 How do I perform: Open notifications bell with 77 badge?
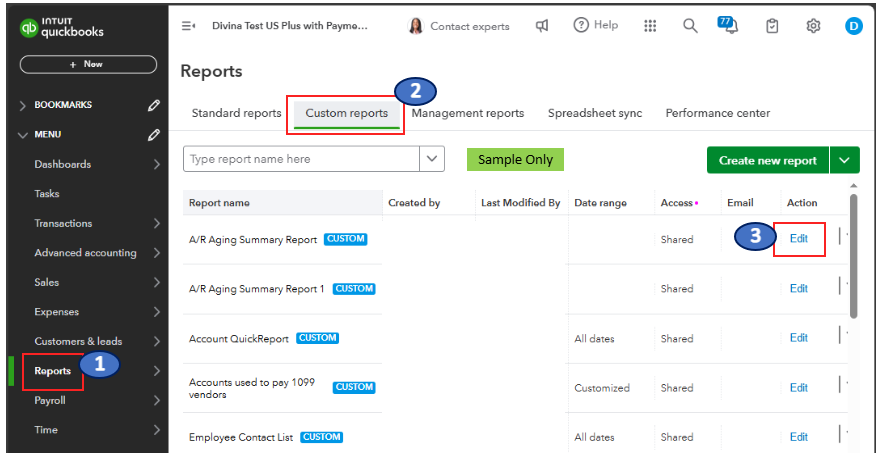pyautogui.click(x=729, y=25)
